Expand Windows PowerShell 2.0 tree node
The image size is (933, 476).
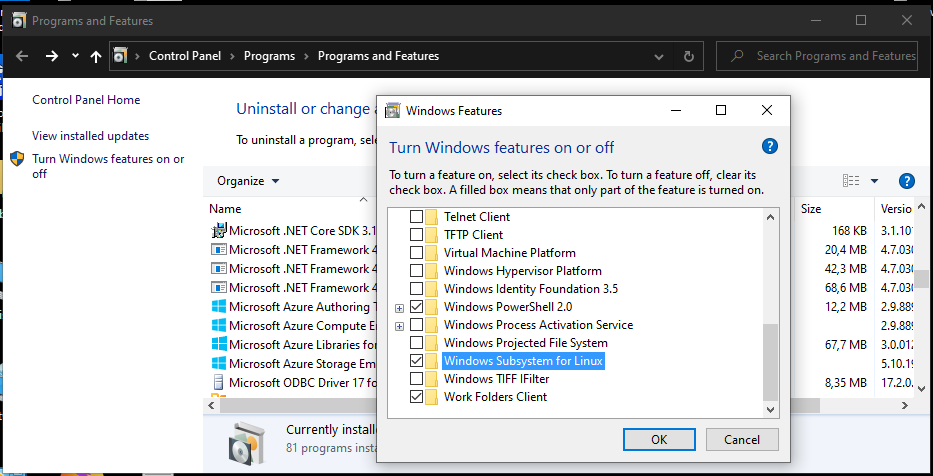399,308
